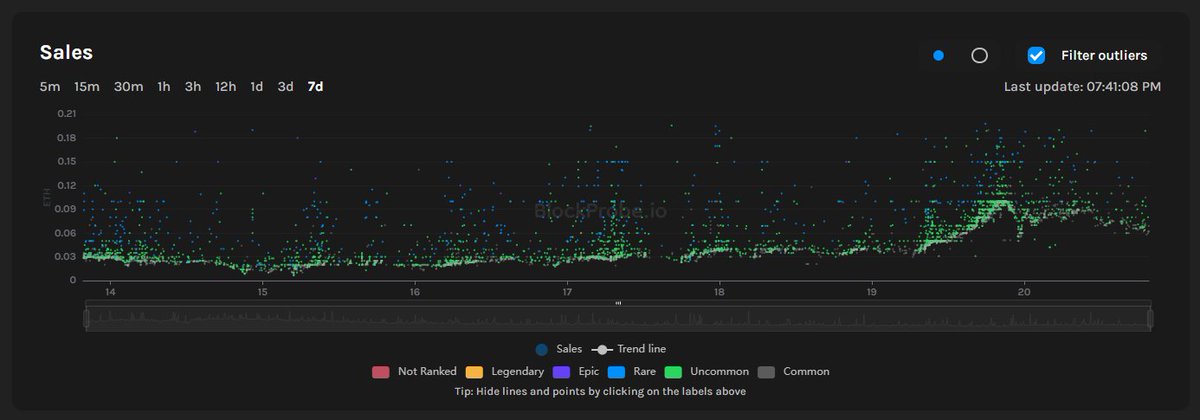Hide Uncommon rarity points

706,371
